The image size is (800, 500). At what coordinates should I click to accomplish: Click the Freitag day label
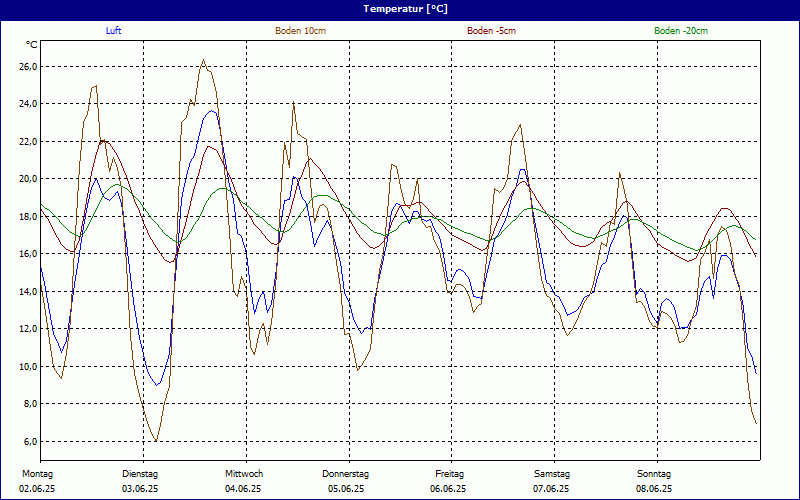click(449, 473)
